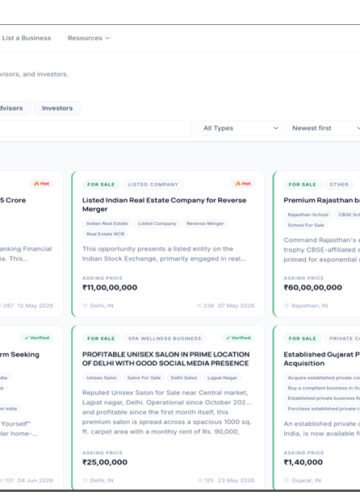This screenshot has width=360, height=504.
Task: Select the Lajpat Nagar tag
Action: pyautogui.click(x=222, y=378)
